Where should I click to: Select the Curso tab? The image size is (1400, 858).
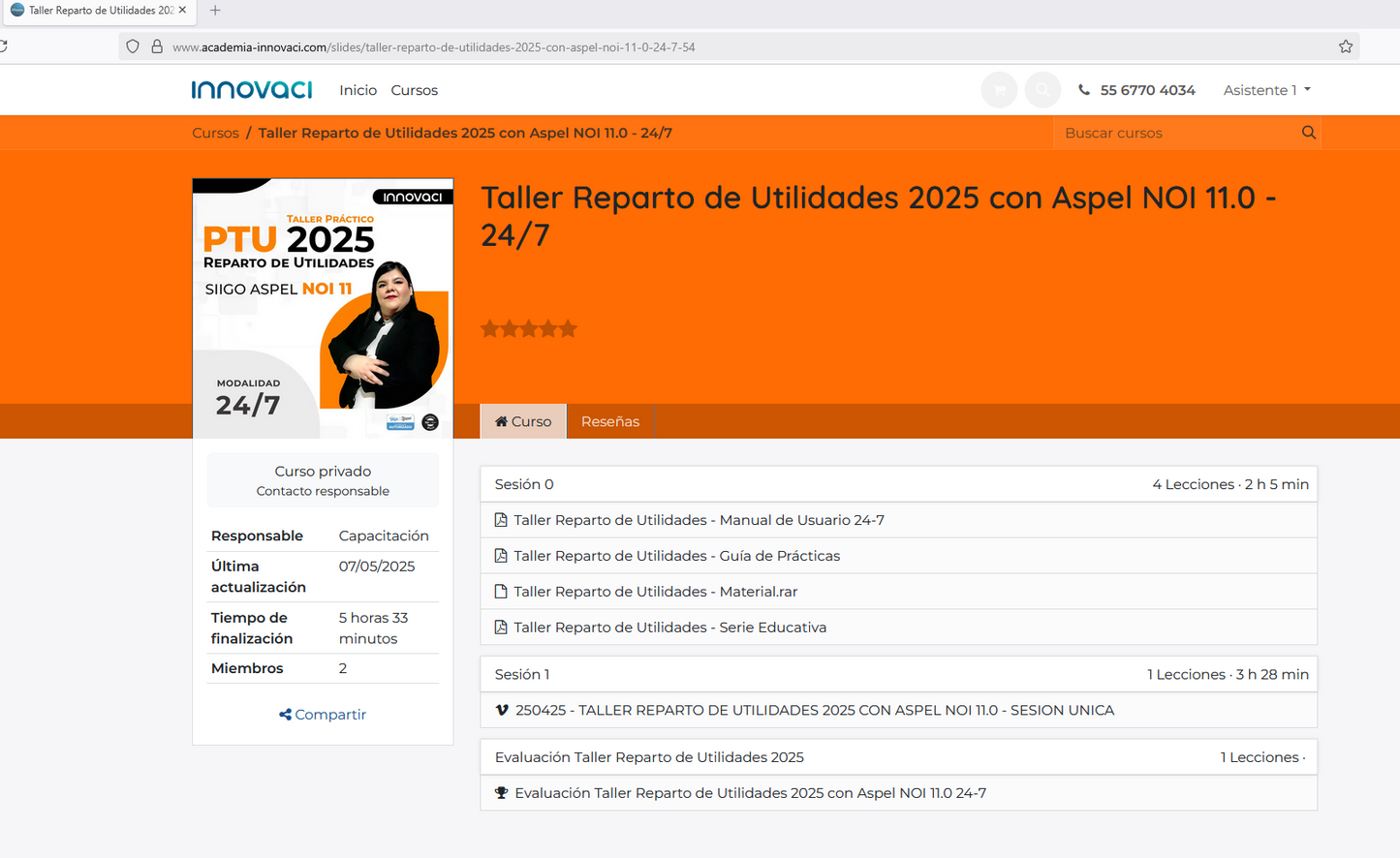pyautogui.click(x=523, y=421)
